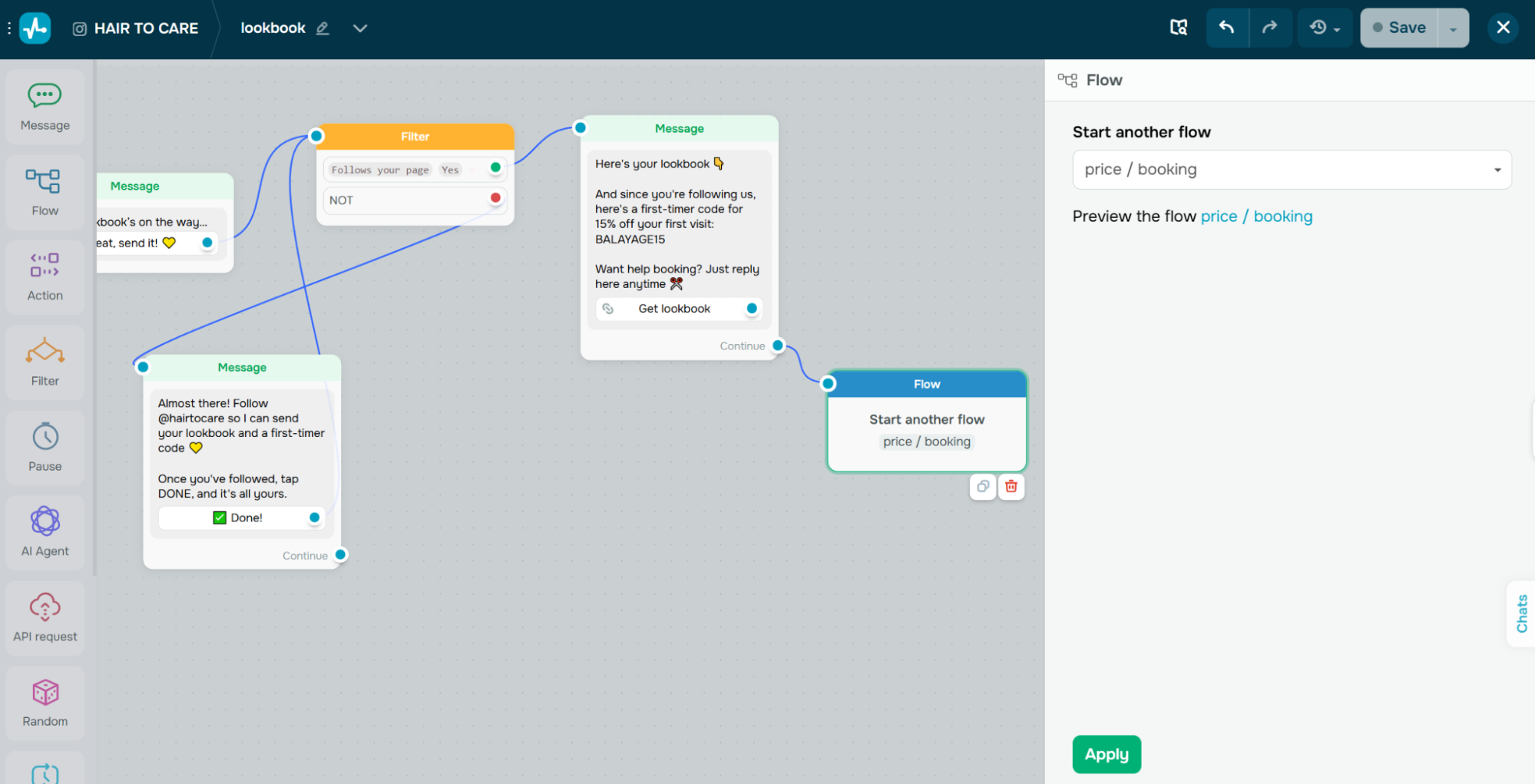The image size is (1535, 784).
Task: Open the price / booking flow selector
Action: tap(1292, 170)
